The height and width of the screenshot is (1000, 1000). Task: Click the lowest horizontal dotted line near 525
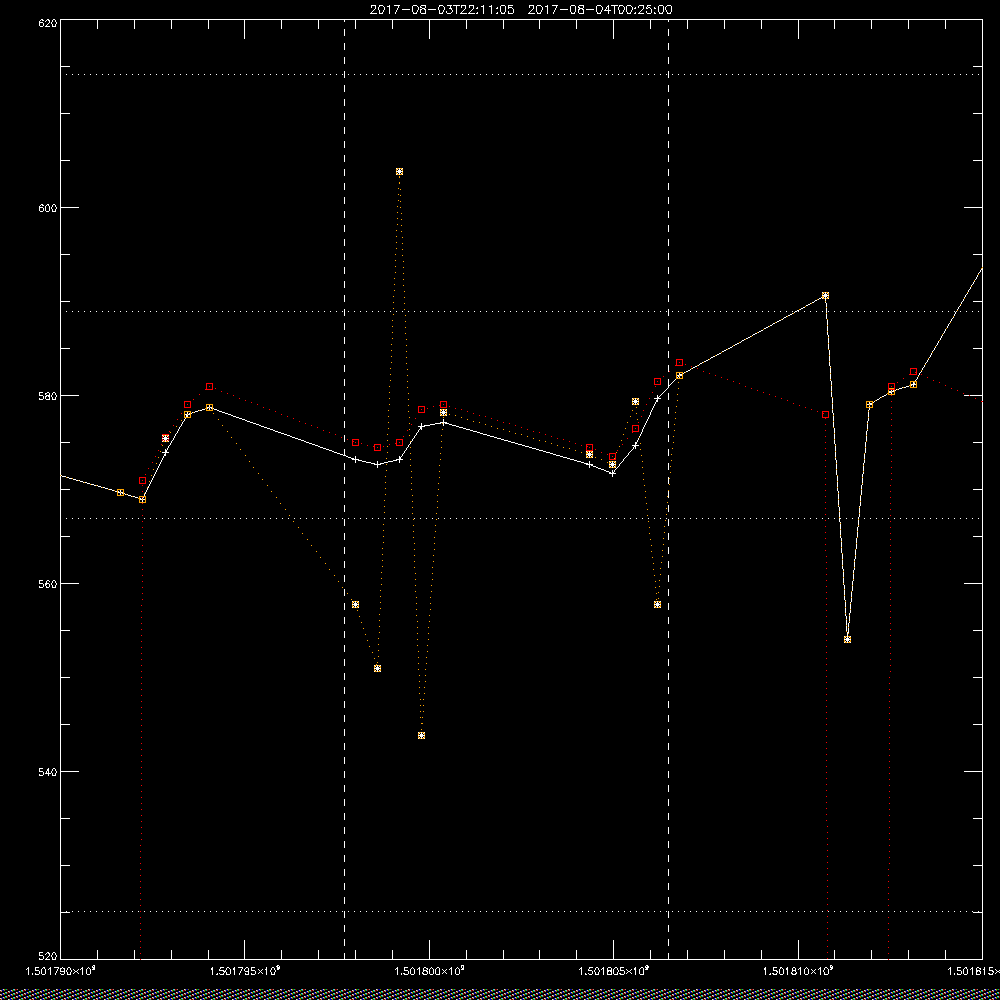click(521, 912)
